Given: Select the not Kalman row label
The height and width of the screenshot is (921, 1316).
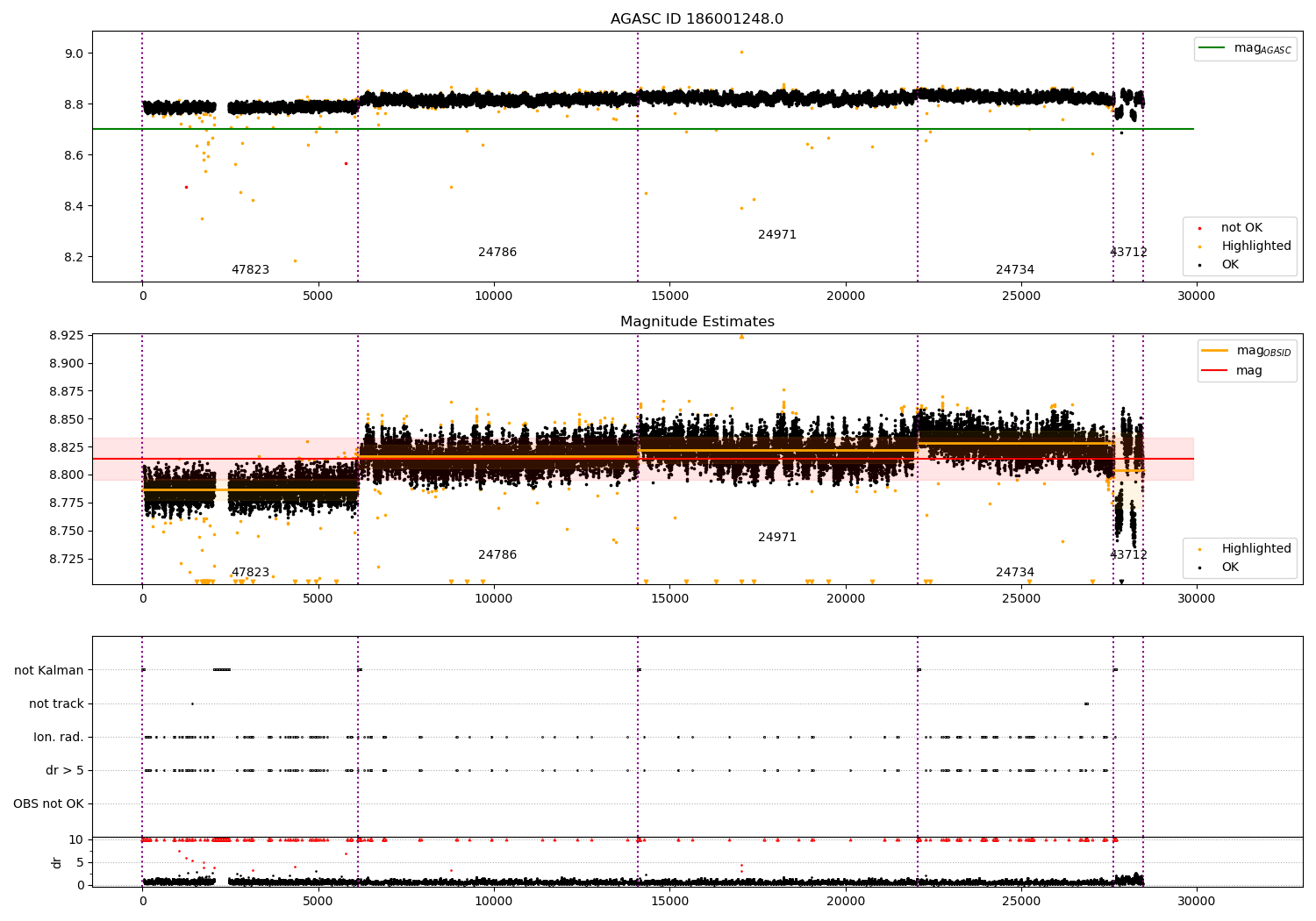Looking at the screenshot, I should click(49, 670).
